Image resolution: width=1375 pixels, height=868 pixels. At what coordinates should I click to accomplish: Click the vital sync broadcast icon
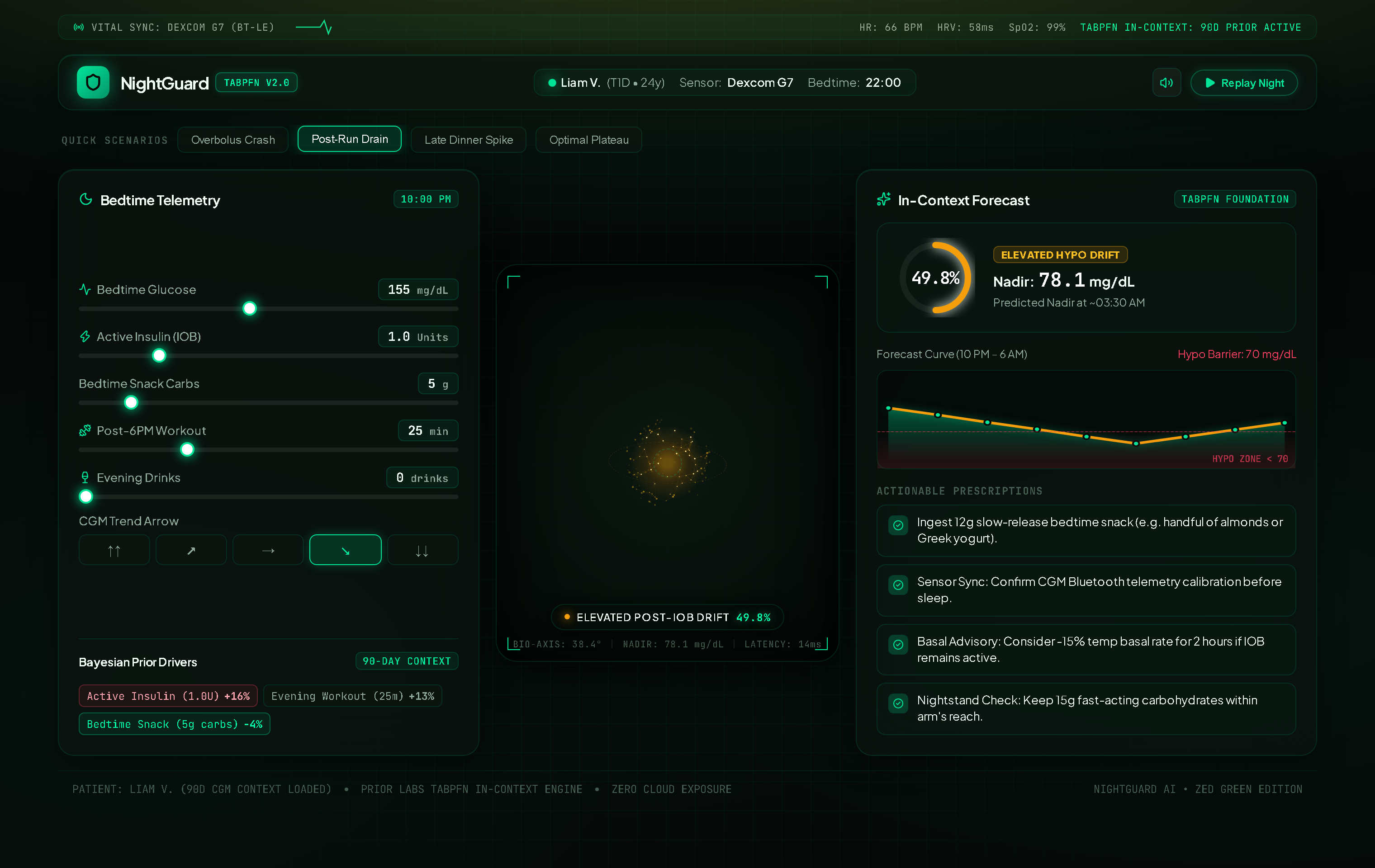79,27
